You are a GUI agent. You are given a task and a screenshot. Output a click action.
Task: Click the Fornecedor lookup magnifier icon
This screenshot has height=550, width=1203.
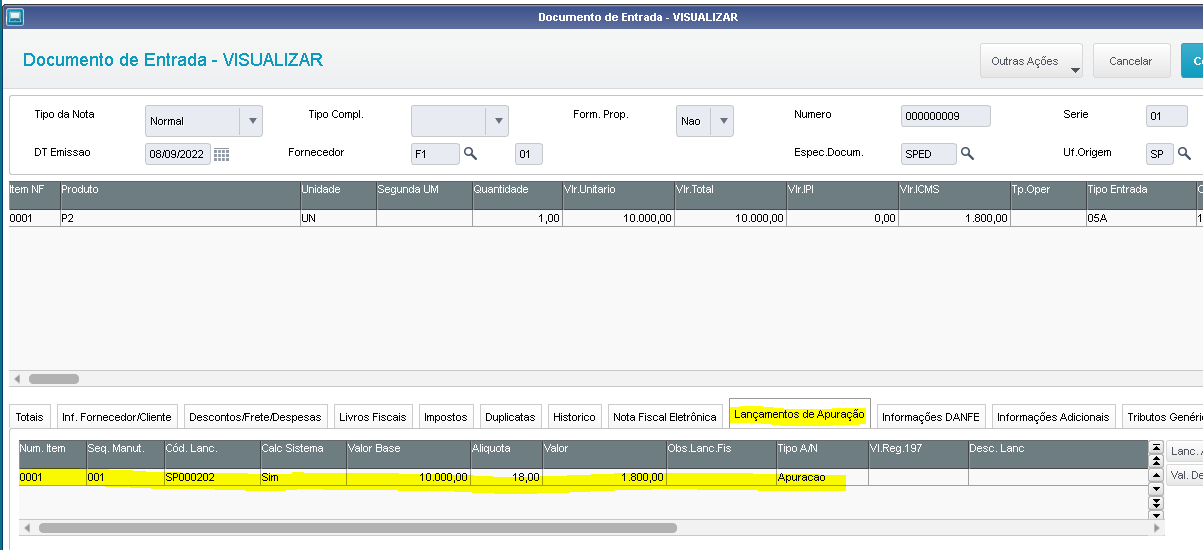tap(470, 154)
